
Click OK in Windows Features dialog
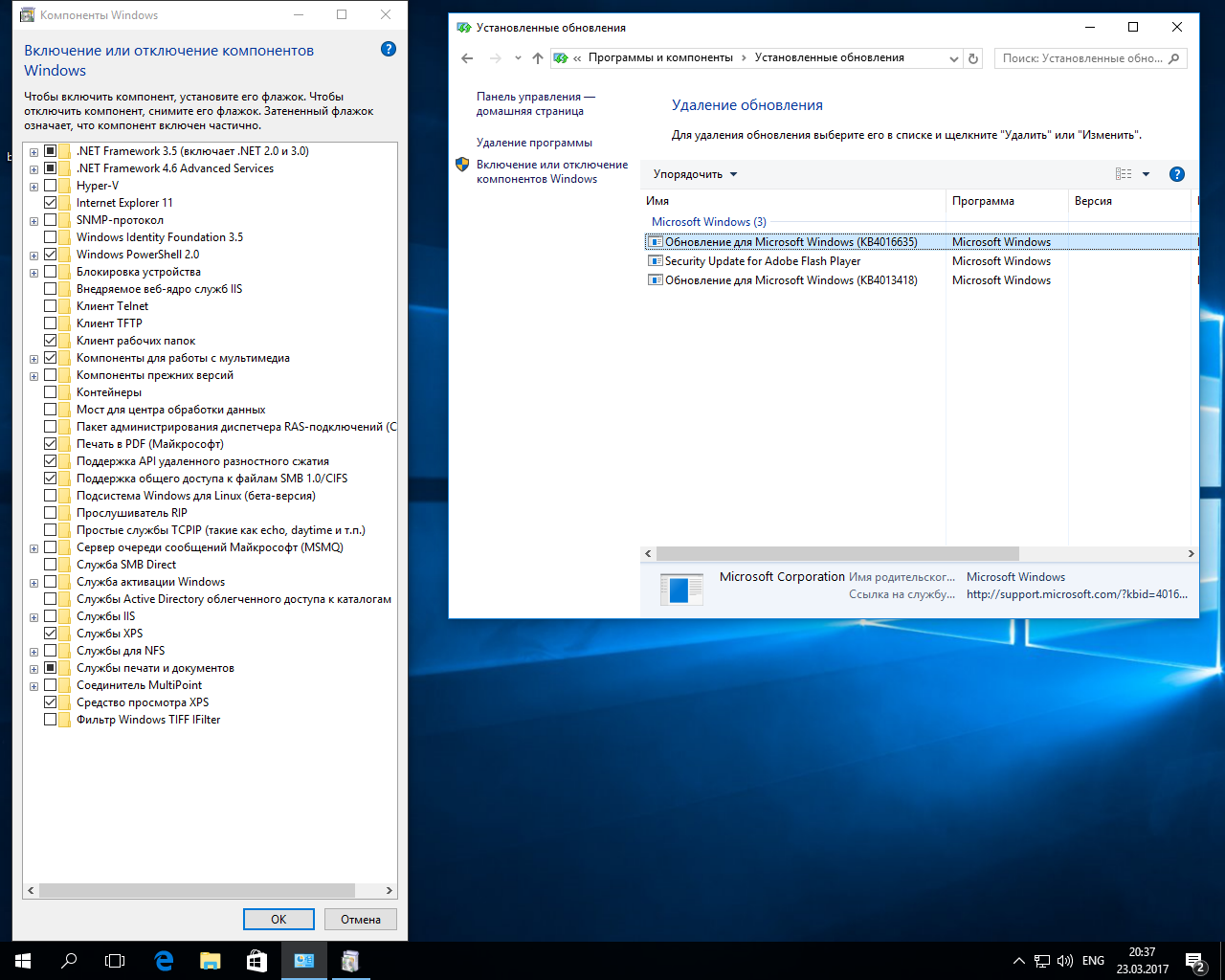278,919
